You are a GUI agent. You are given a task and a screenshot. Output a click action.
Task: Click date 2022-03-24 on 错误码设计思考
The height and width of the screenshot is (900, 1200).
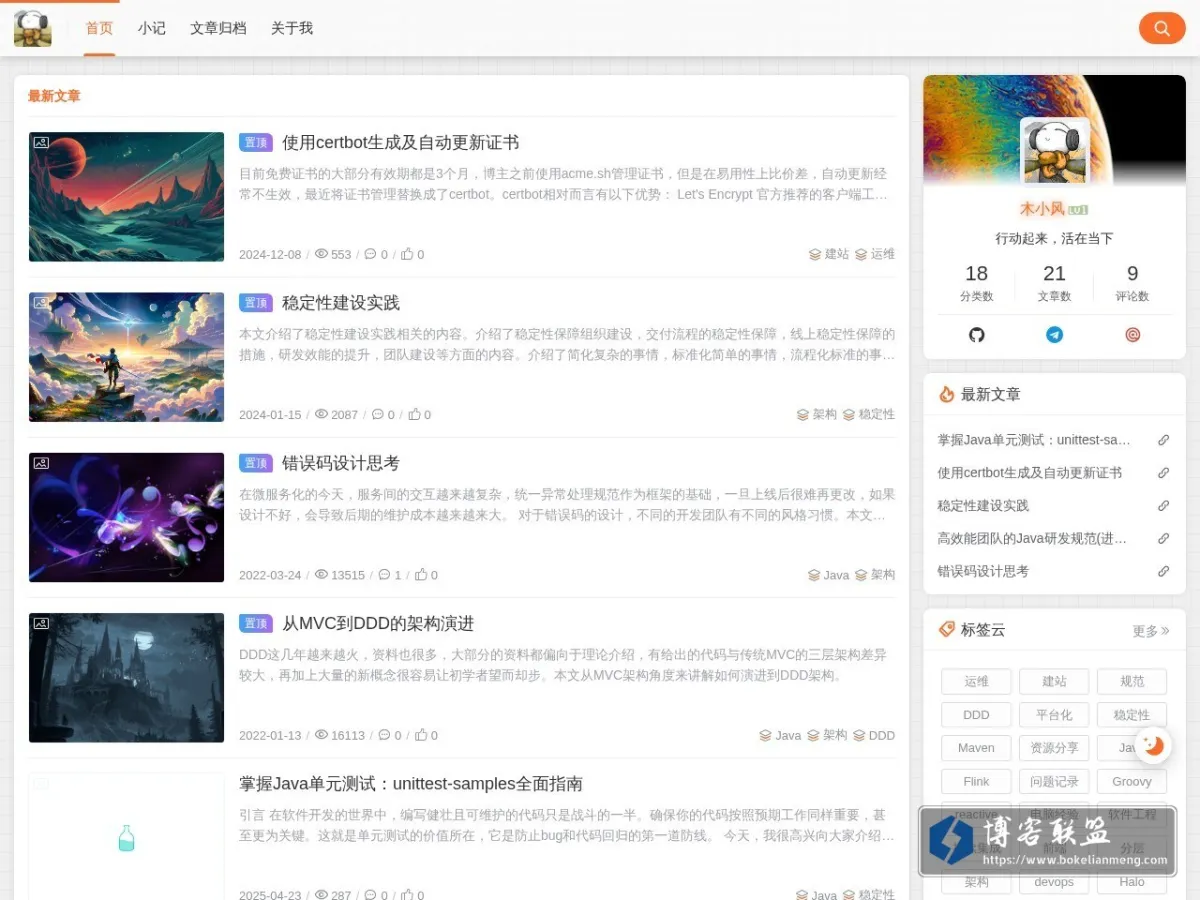[270, 575]
